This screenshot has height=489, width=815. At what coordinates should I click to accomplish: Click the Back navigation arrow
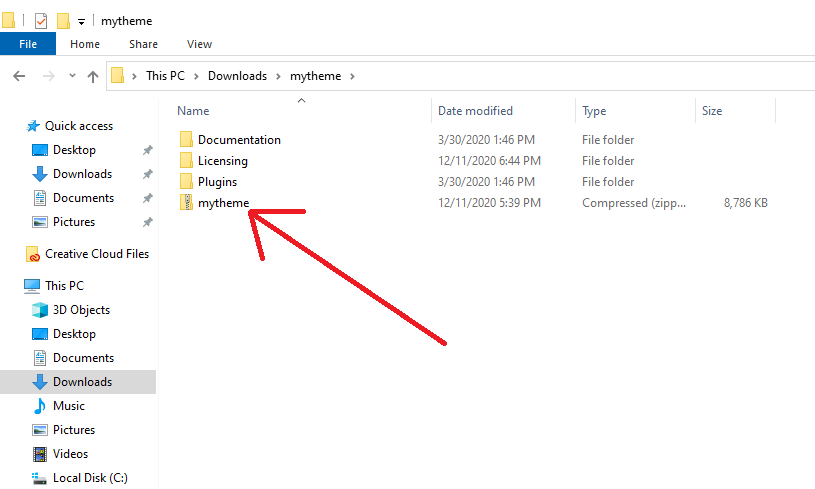19,76
